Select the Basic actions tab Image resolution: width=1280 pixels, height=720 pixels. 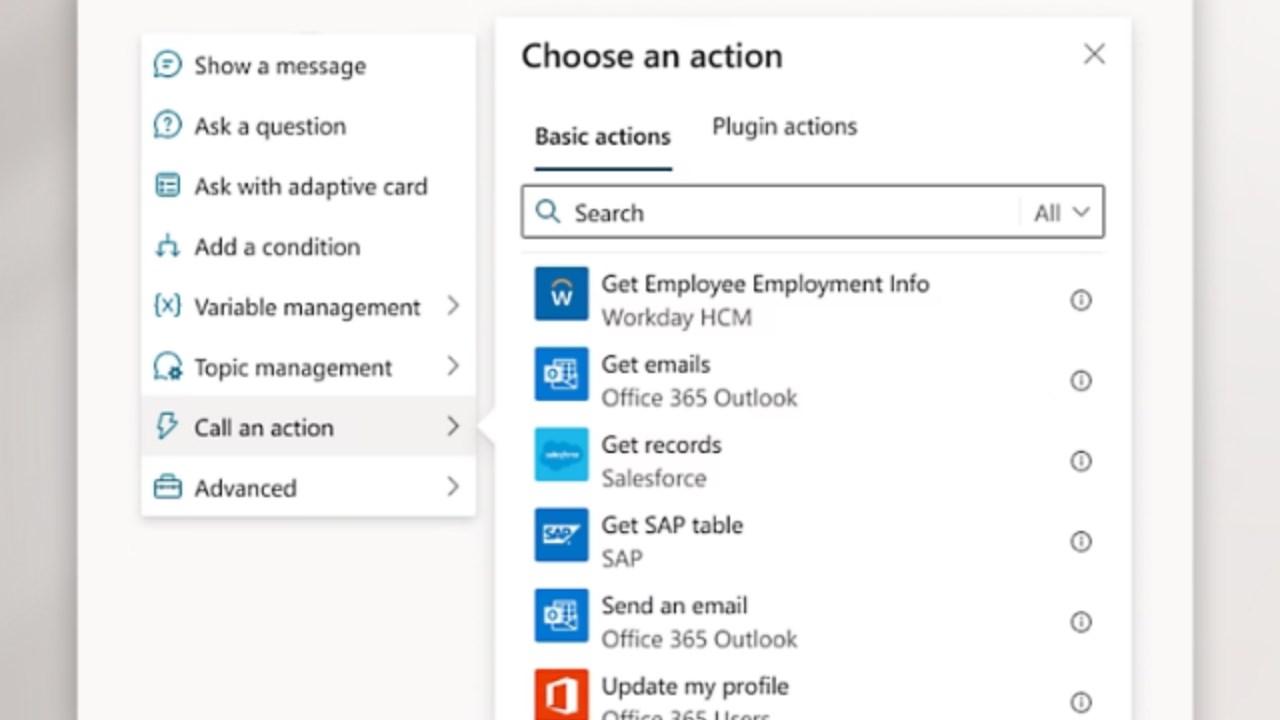pyautogui.click(x=602, y=137)
